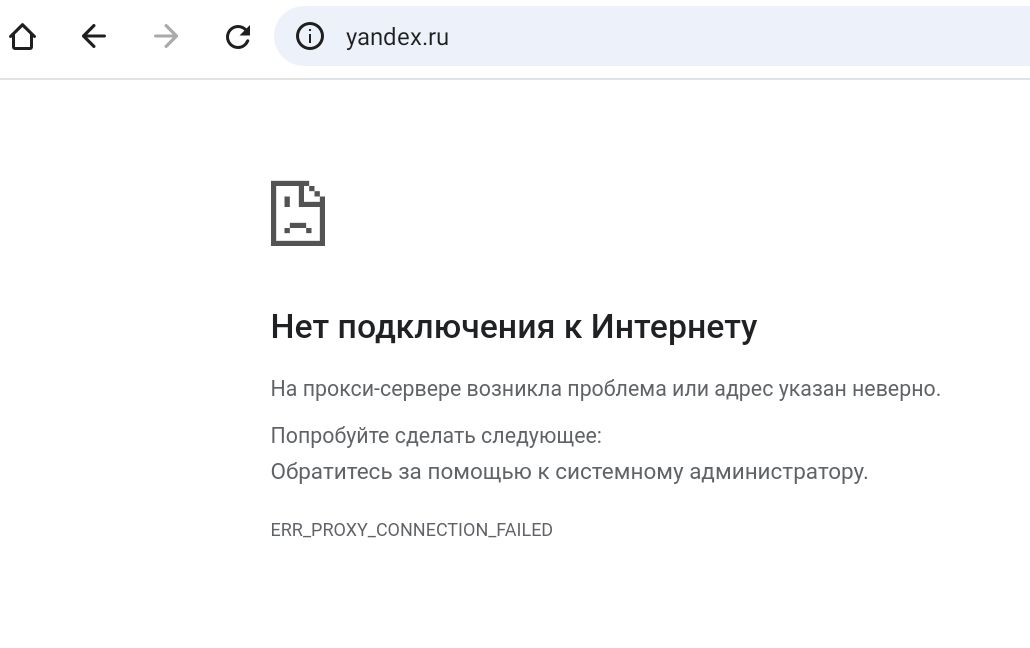The image size is (1030, 648).
Task: Open site information via the circled i icon
Action: (310, 37)
